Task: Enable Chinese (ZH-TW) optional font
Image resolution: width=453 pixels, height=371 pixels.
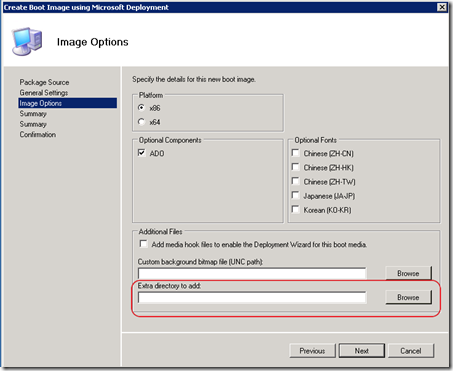Action: (295, 181)
